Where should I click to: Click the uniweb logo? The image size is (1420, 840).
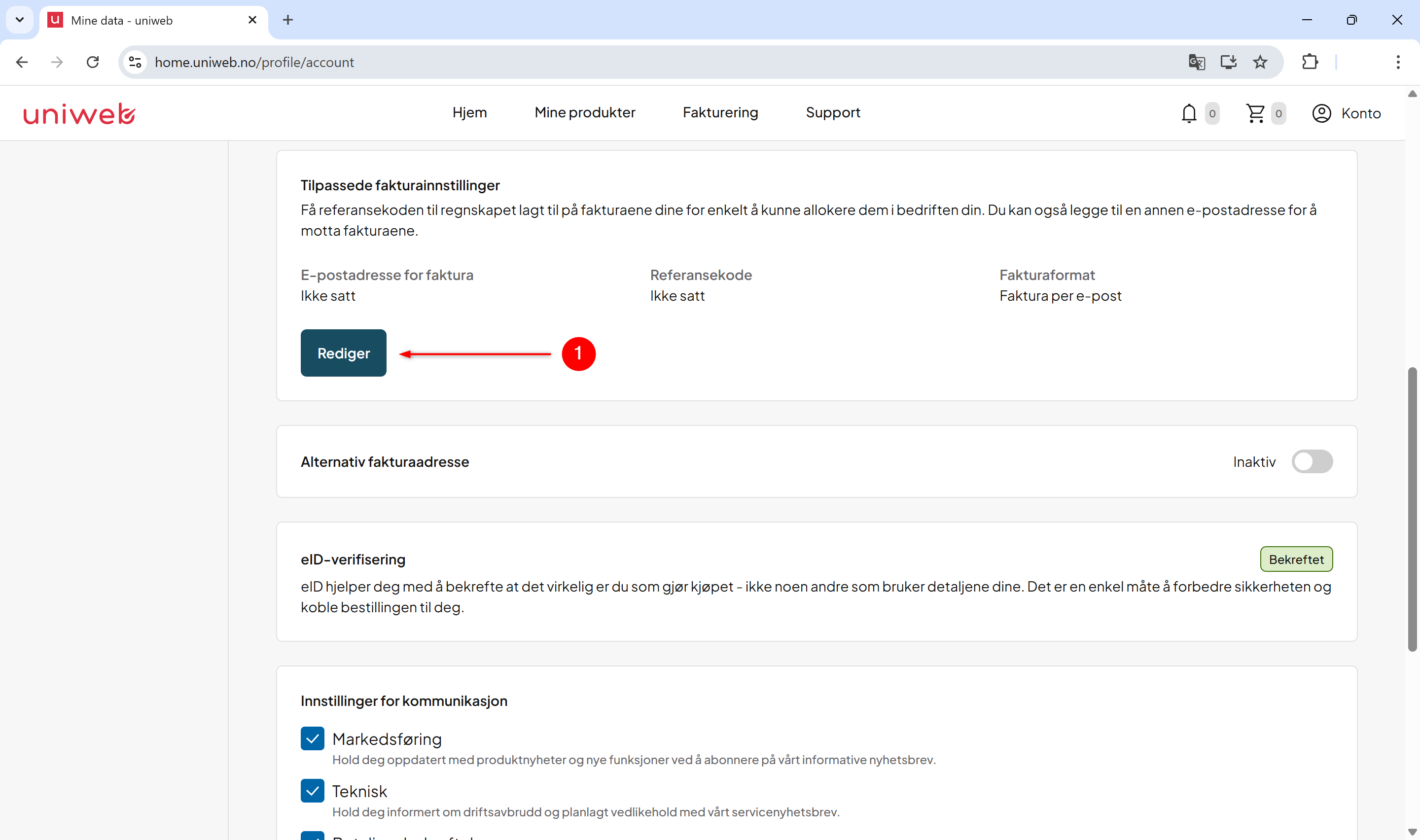coord(79,113)
